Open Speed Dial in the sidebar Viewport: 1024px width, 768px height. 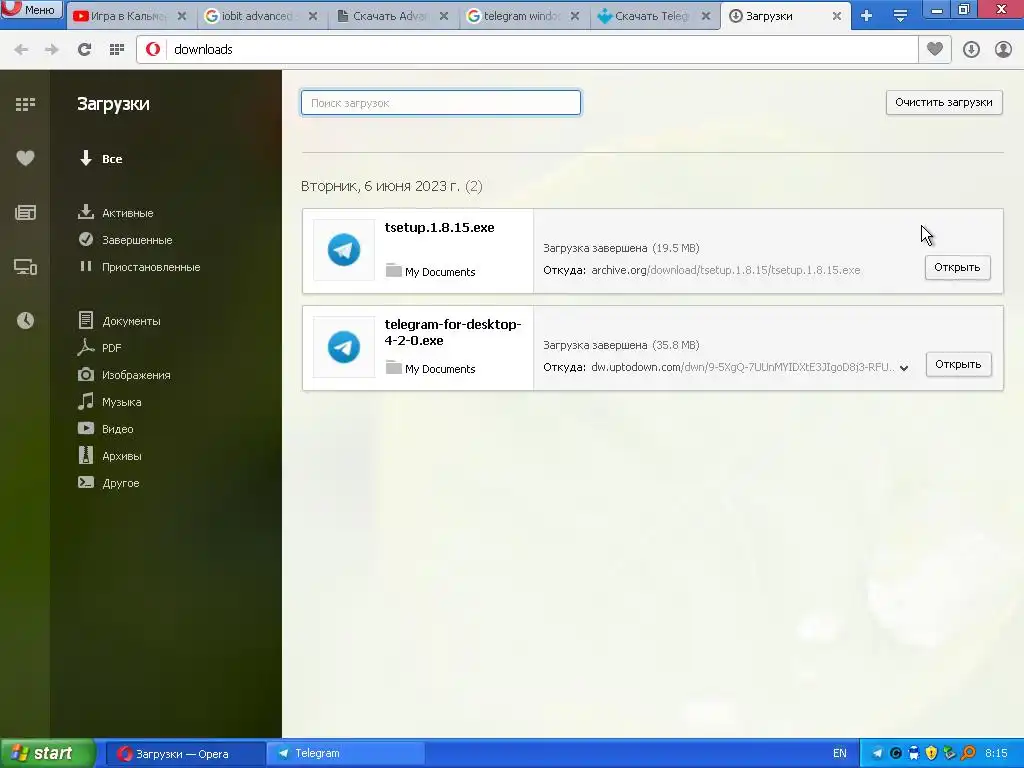click(x=25, y=104)
